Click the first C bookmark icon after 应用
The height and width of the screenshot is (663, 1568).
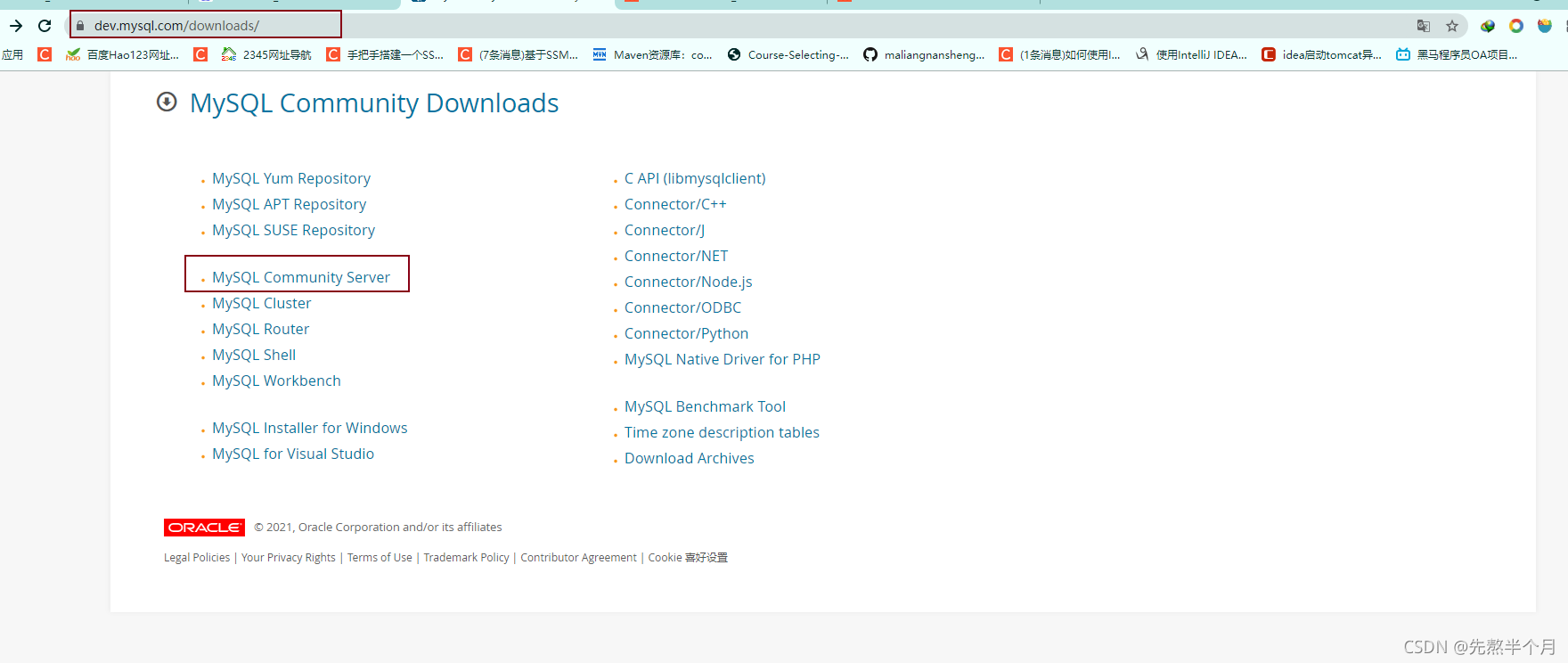tap(45, 55)
